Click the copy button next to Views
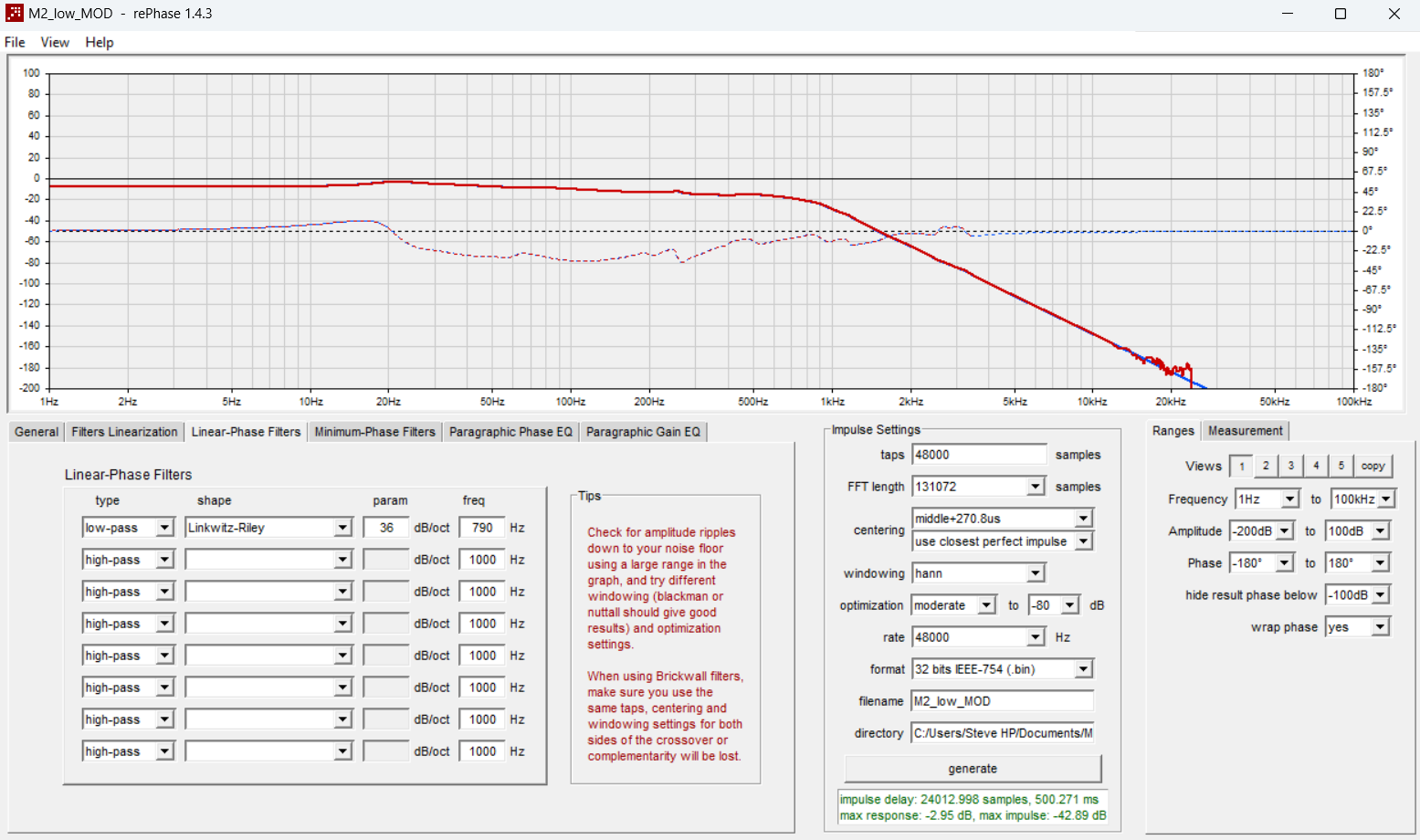The width and height of the screenshot is (1420, 840). click(1373, 466)
